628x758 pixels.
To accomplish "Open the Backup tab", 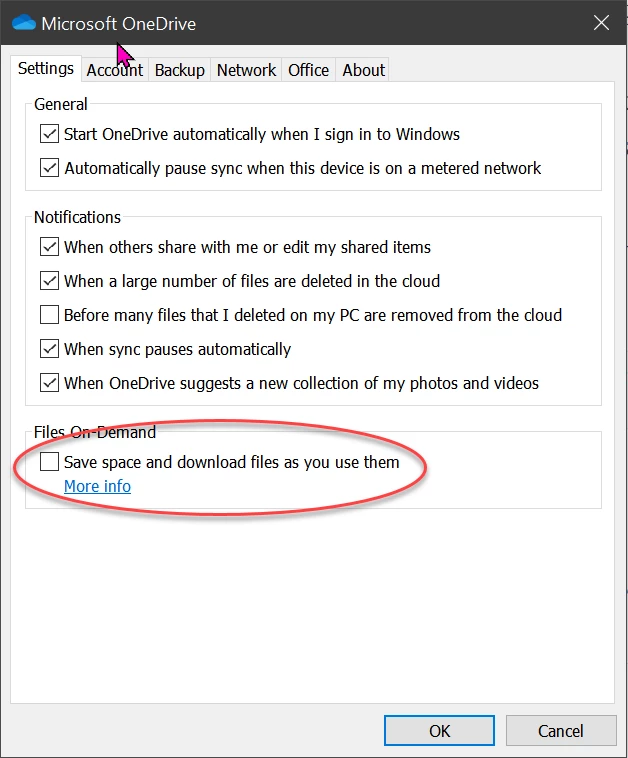I will [x=179, y=70].
